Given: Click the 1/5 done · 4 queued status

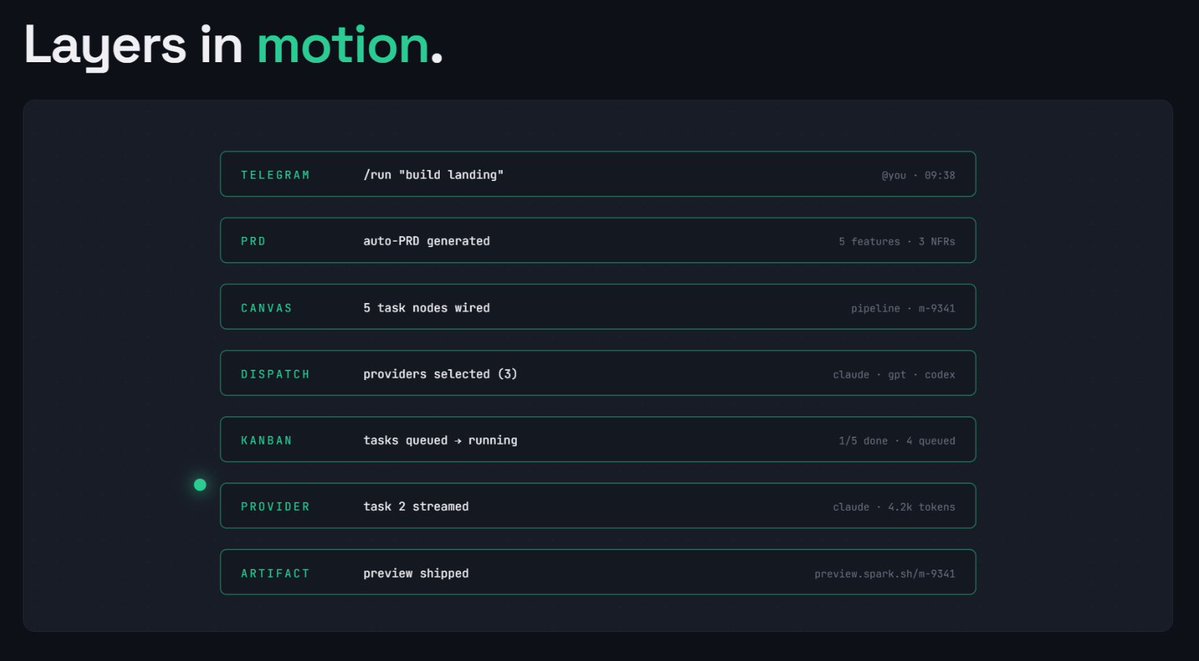Looking at the screenshot, I should click(896, 441).
